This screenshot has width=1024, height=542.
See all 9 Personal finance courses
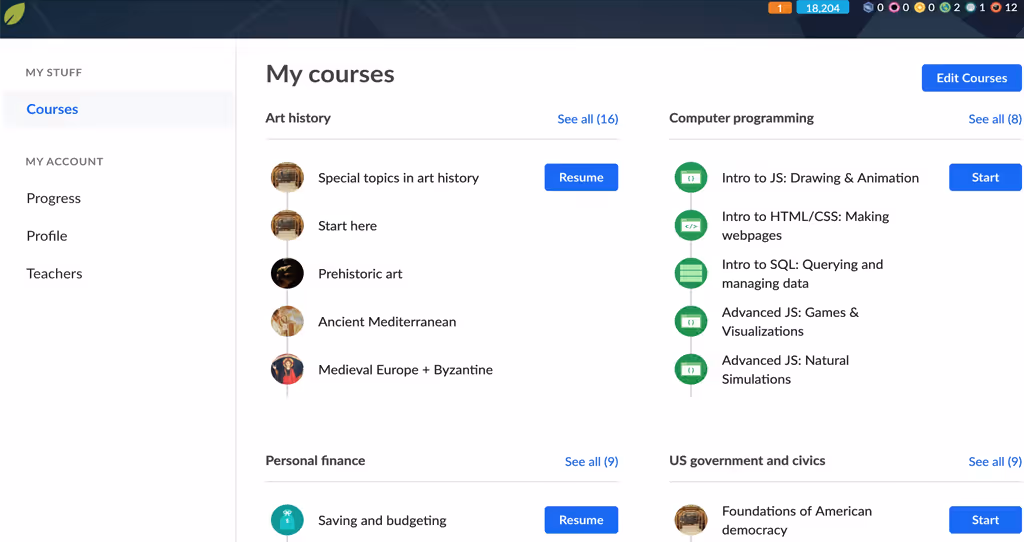[592, 462]
